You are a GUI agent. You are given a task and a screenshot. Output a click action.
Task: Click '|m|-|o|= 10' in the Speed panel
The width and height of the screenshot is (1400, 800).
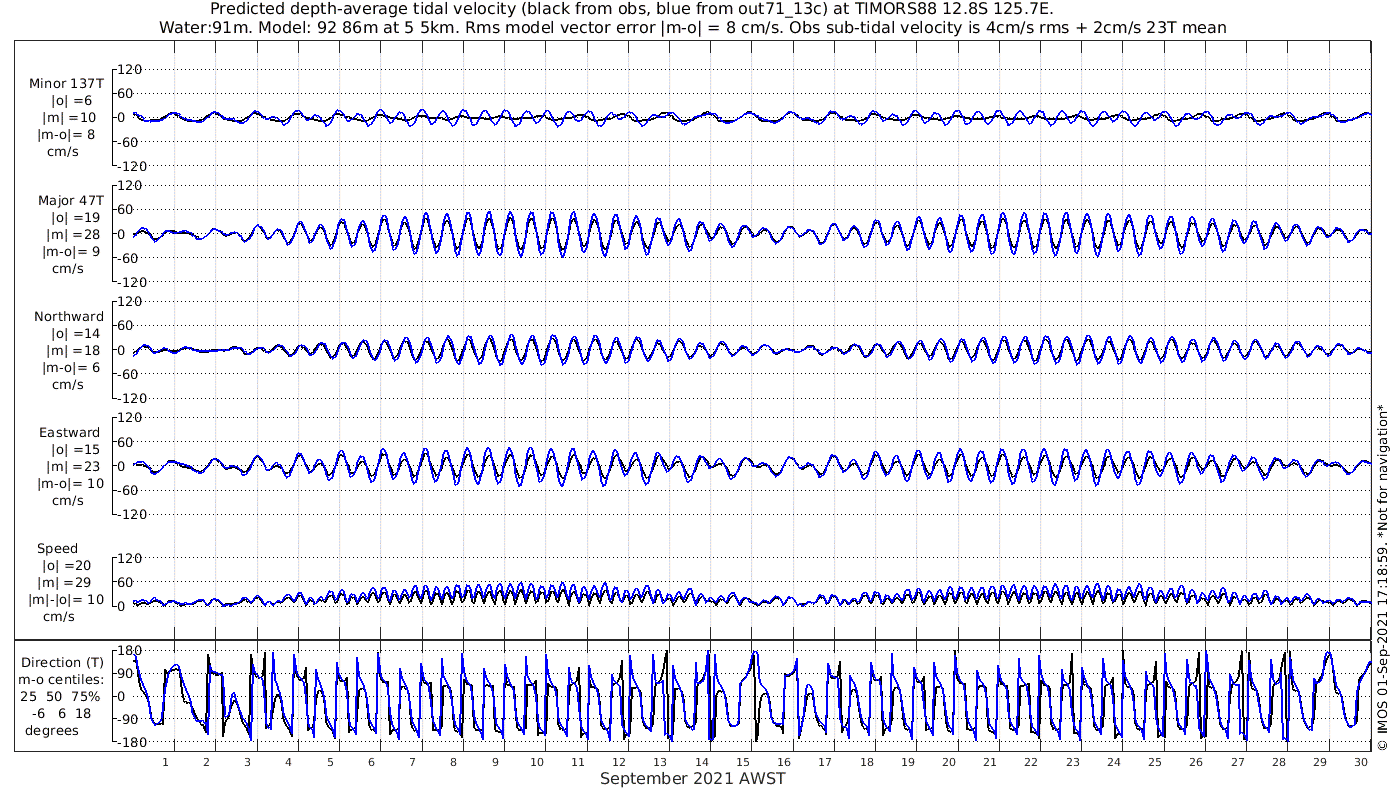(x=65, y=600)
